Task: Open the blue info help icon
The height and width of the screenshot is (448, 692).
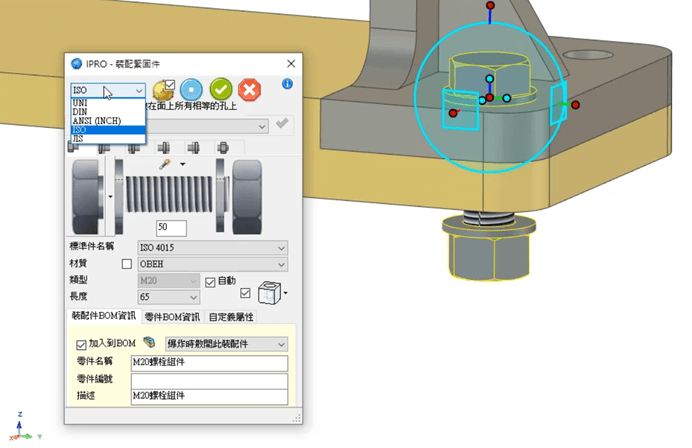Action: (287, 83)
